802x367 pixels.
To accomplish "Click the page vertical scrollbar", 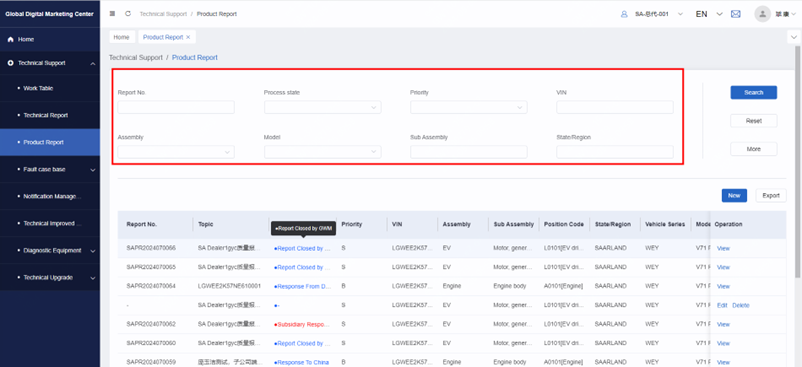I will [798, 161].
